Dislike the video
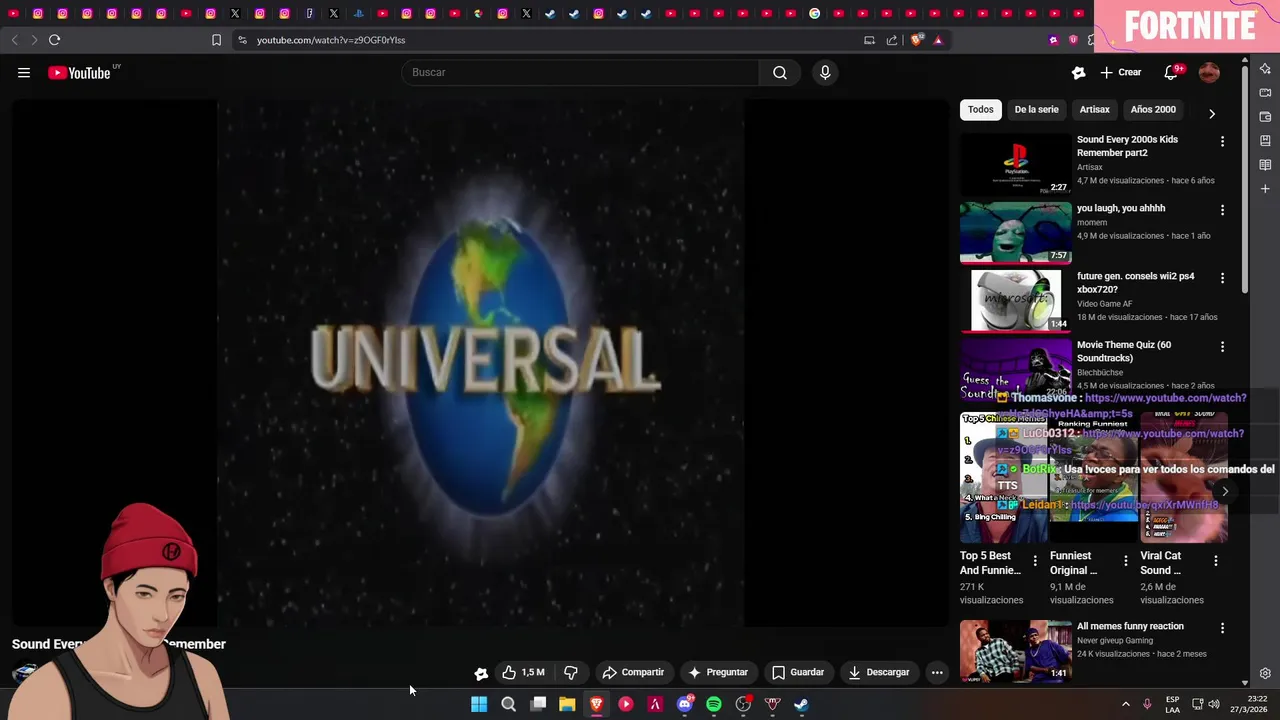The height and width of the screenshot is (720, 1280). point(571,673)
